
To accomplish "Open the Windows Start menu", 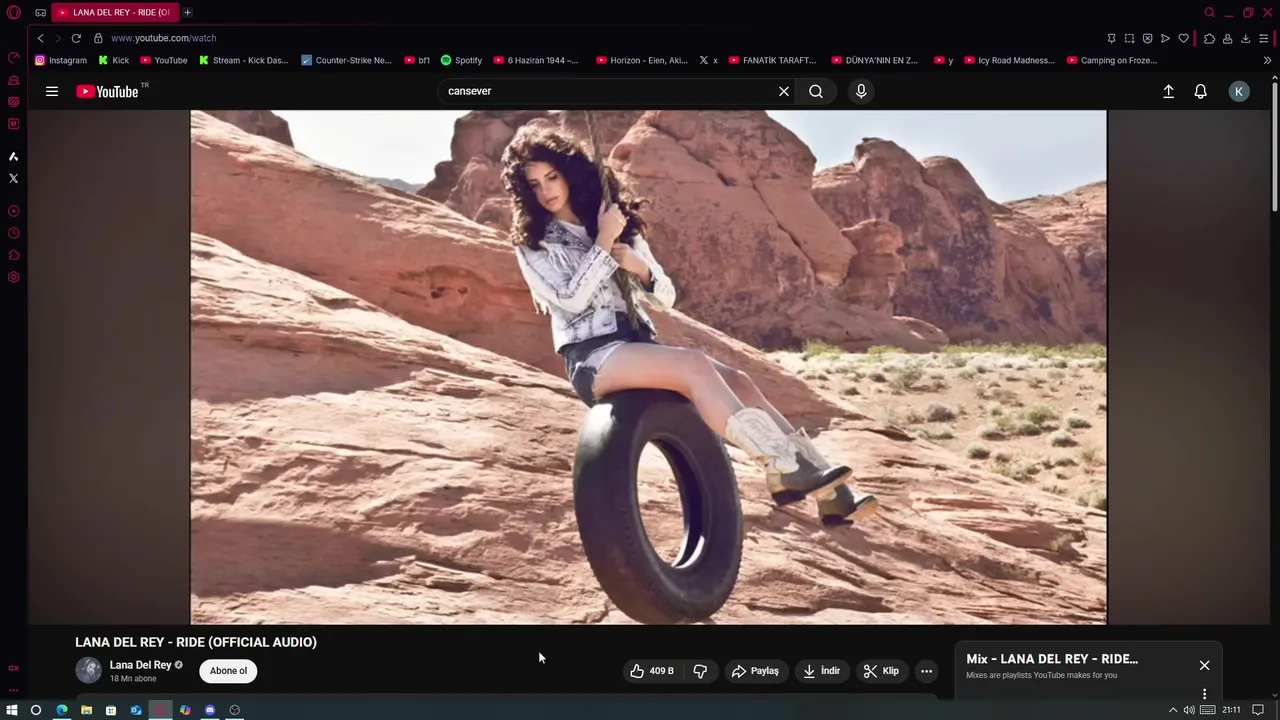I will pyautogui.click(x=12, y=710).
